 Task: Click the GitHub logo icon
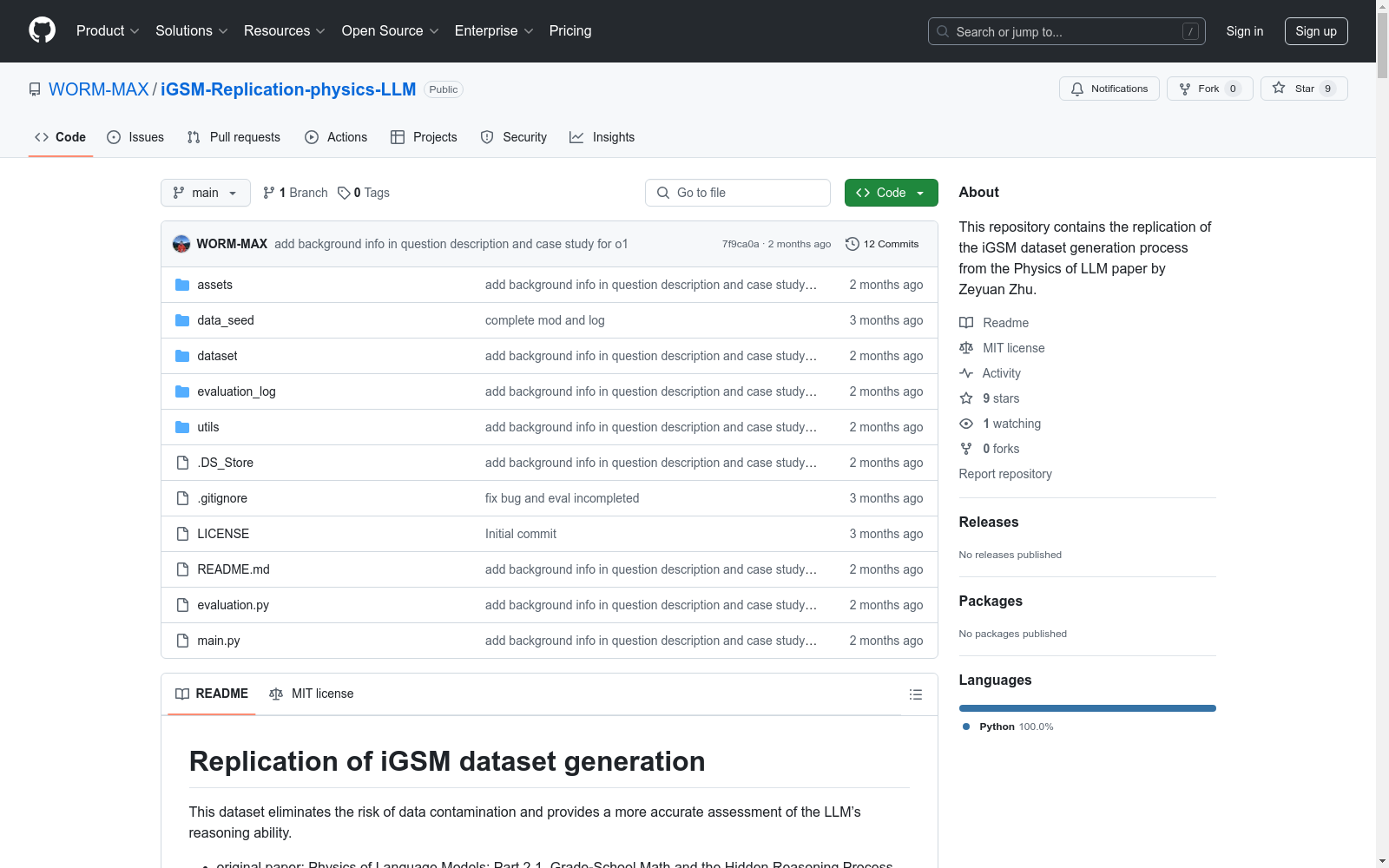42,30
